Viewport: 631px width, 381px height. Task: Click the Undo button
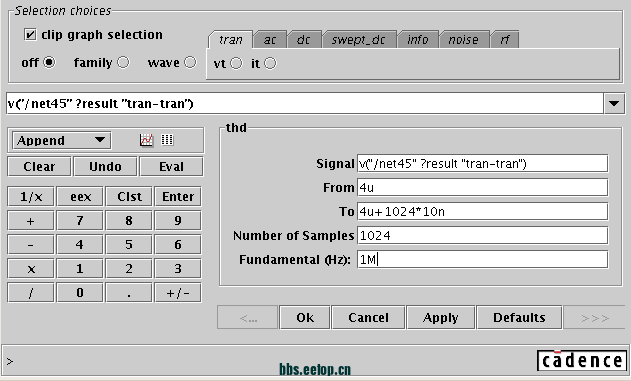pyautogui.click(x=105, y=167)
